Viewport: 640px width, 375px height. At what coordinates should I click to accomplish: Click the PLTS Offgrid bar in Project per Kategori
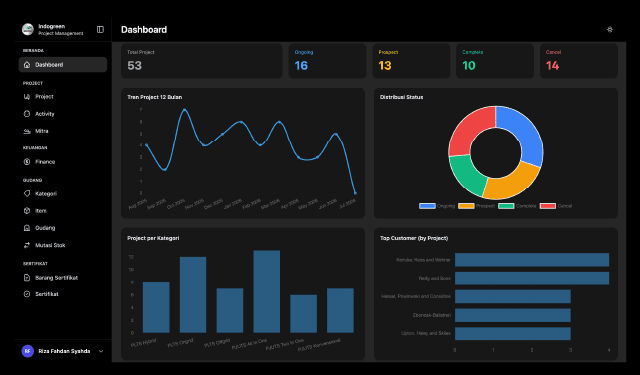coord(230,310)
